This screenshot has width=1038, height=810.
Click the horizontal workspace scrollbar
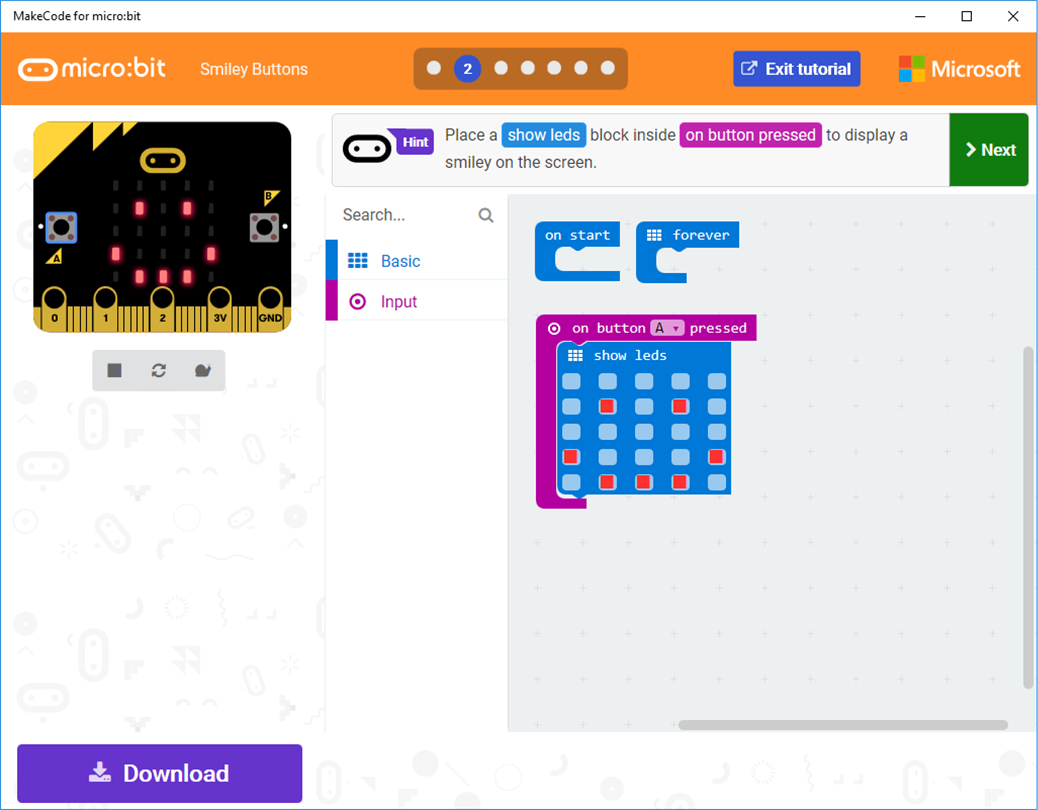point(843,725)
